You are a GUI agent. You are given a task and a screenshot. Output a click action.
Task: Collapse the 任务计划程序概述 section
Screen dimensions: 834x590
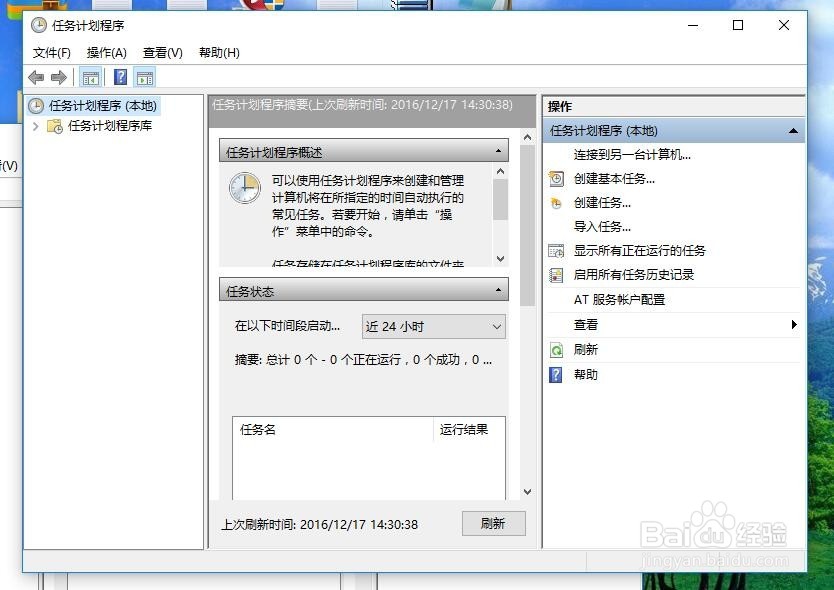tap(498, 150)
